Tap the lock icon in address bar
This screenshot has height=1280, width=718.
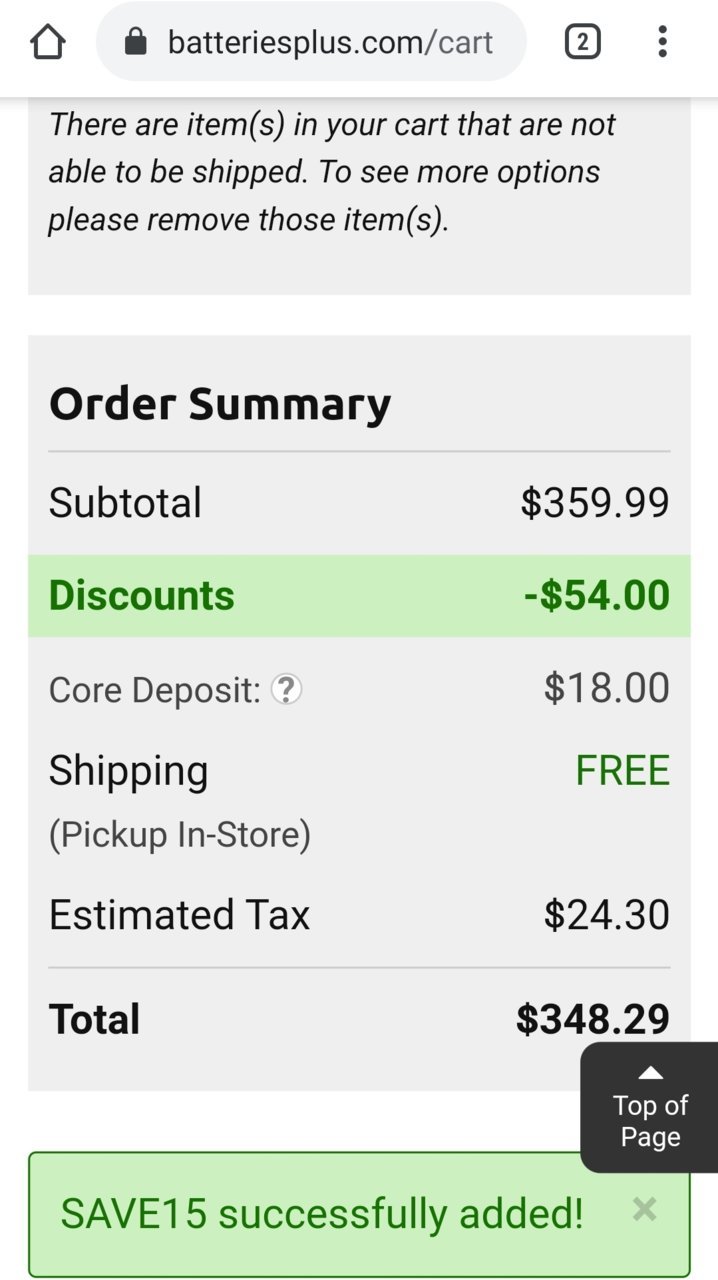click(136, 42)
